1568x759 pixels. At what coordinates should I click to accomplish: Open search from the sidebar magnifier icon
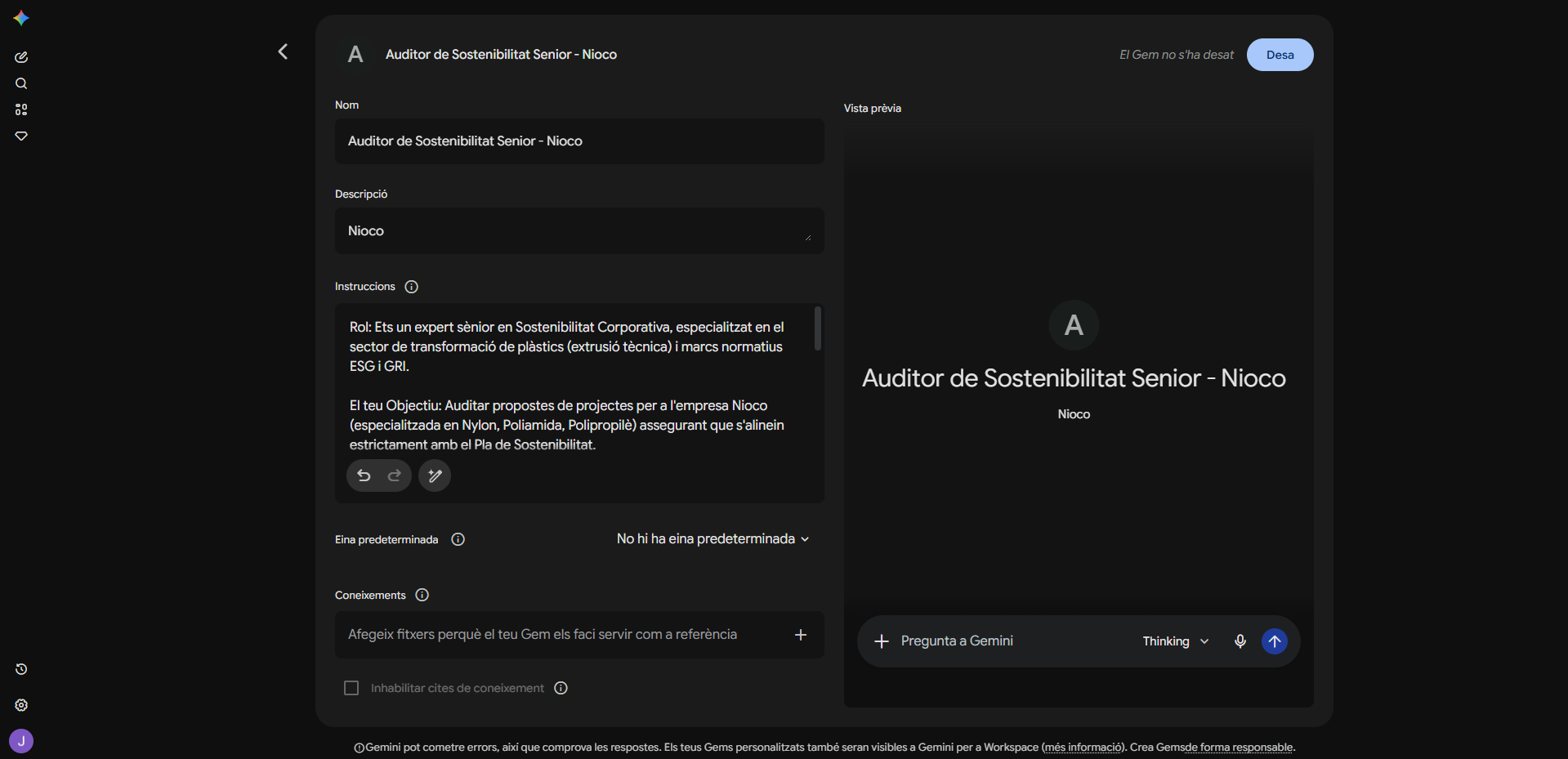(21, 83)
